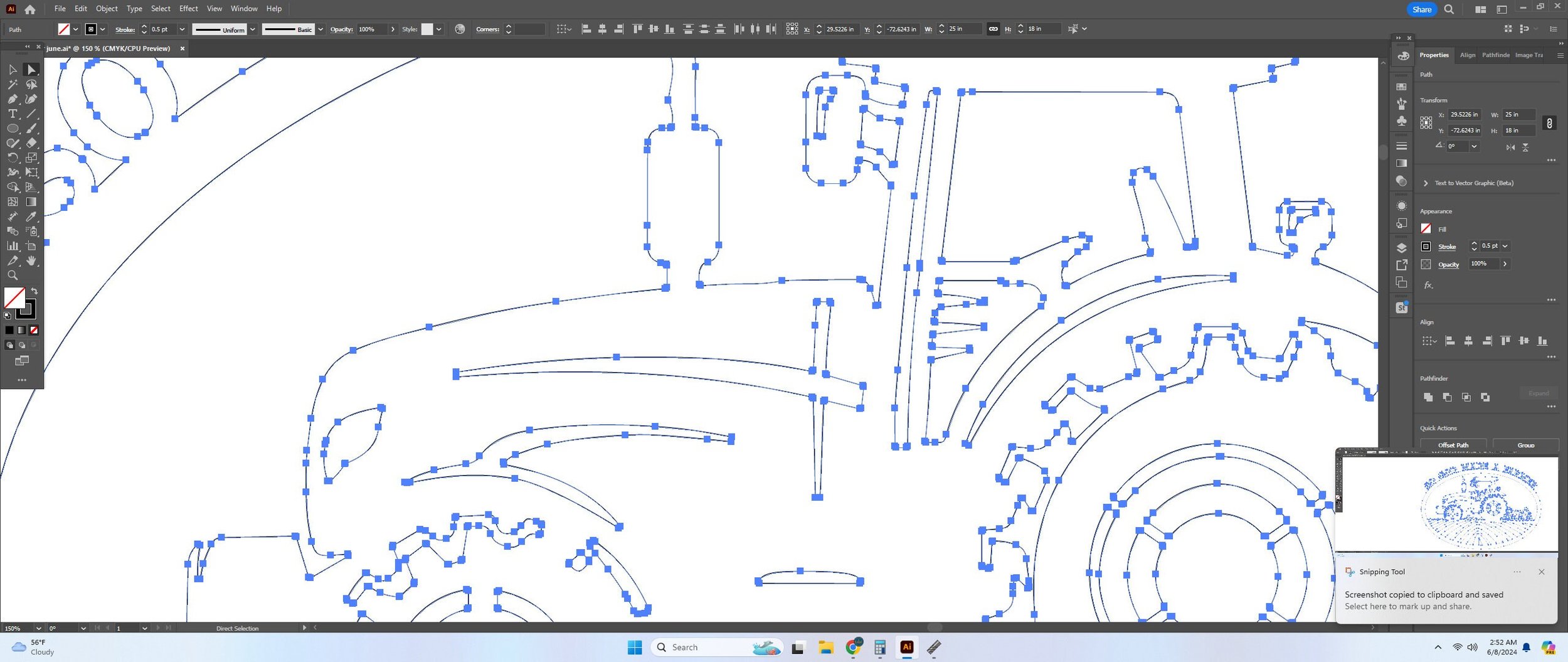The image size is (1568, 662).
Task: Switch to the Align panel tab
Action: point(1468,55)
